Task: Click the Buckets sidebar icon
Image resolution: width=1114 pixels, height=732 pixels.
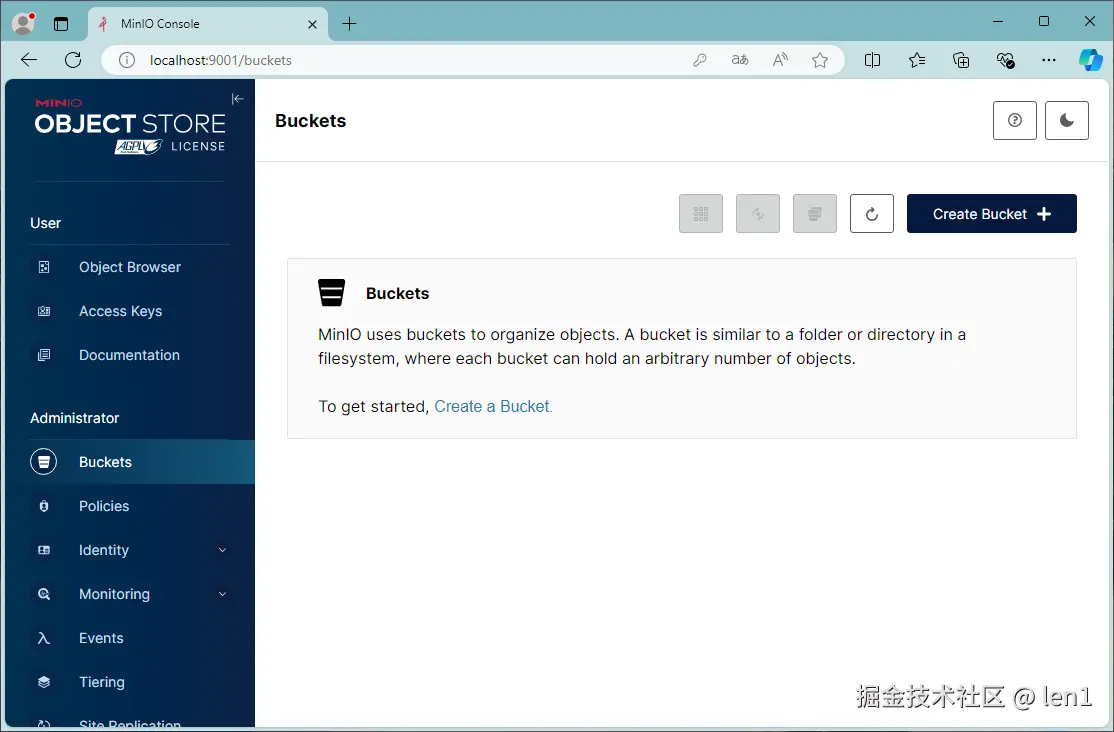Action: coord(43,462)
